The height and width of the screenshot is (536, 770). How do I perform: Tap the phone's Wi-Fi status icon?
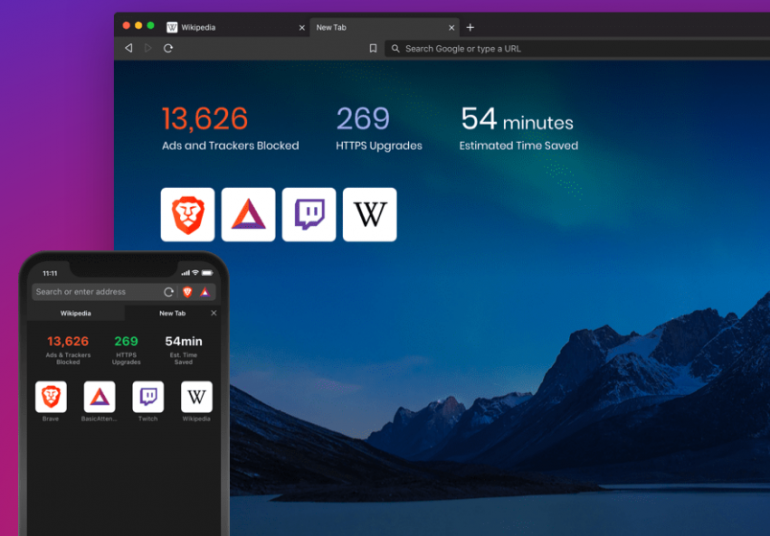(195, 273)
